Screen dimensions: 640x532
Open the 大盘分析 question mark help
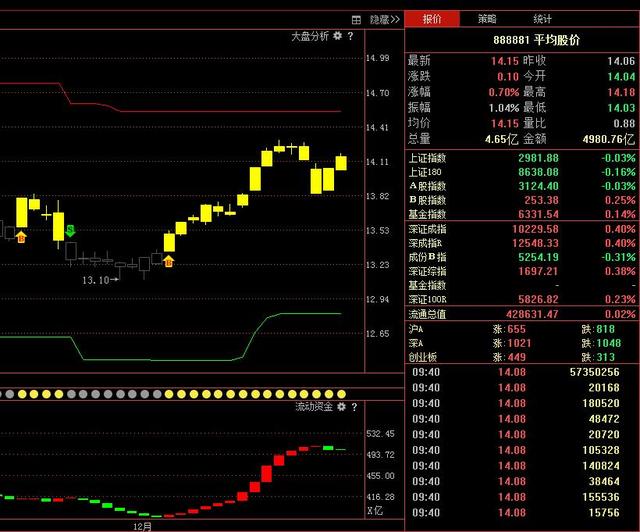pos(350,36)
